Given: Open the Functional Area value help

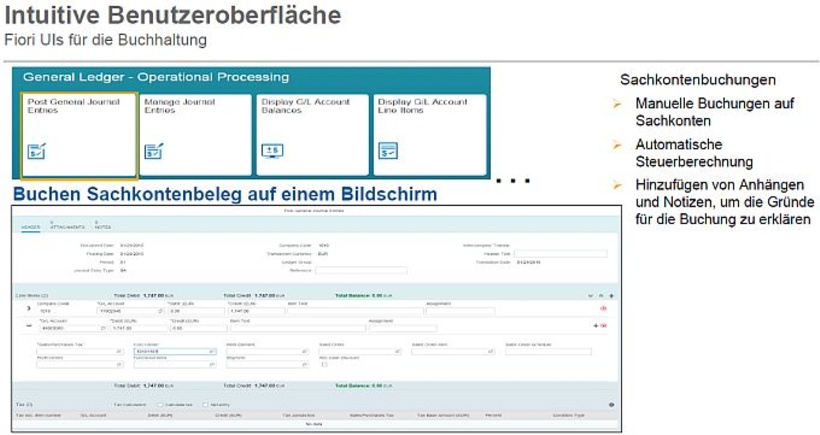Looking at the screenshot, I should pos(212,365).
